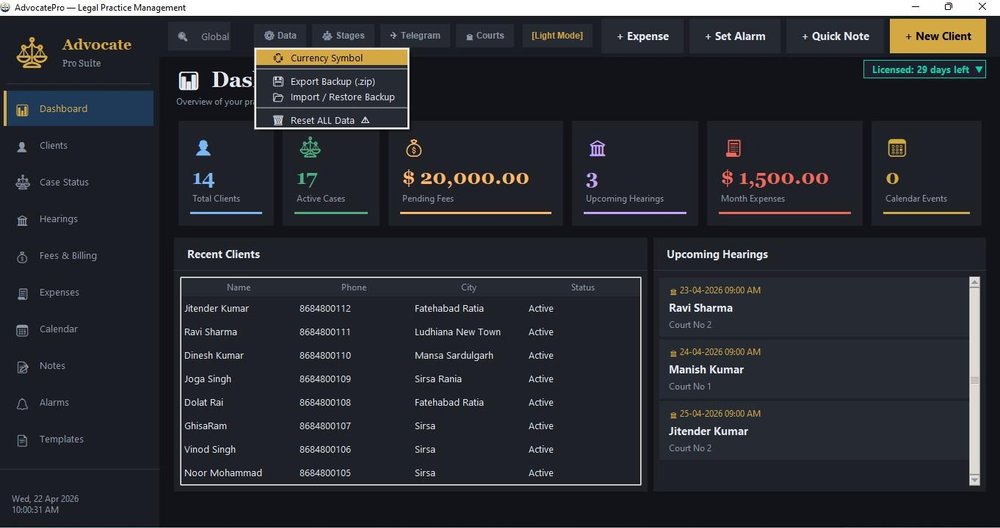This screenshot has height=528, width=1000.
Task: Click the City column header
Action: pos(469,288)
